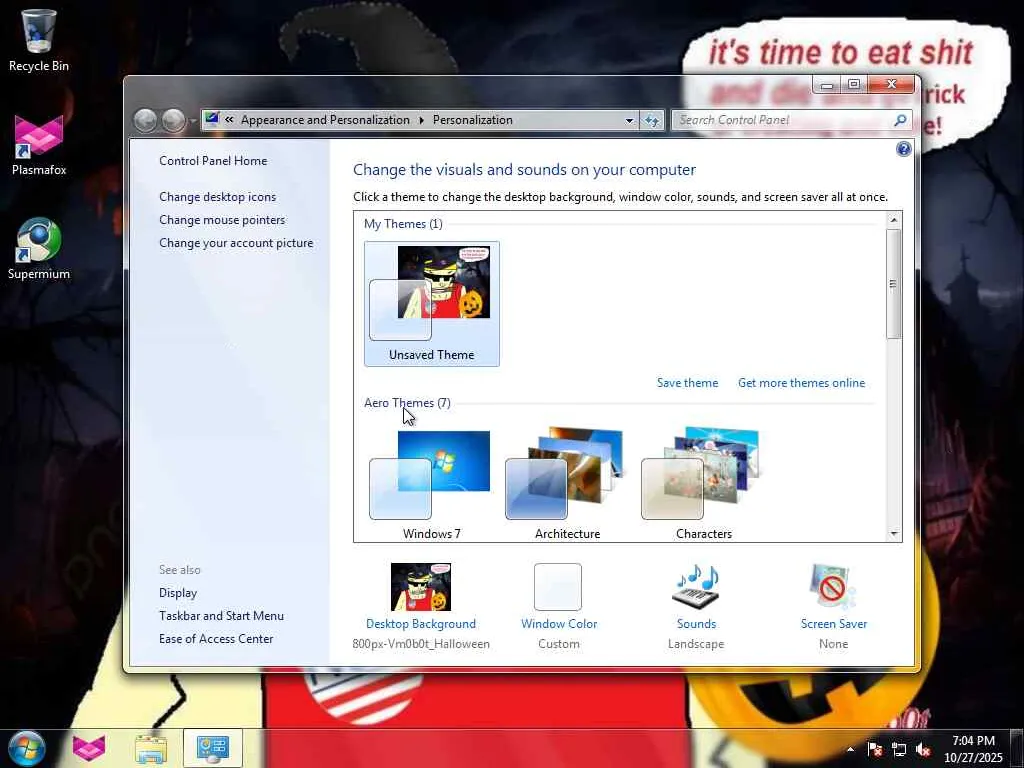Launch Plasmafox from the desktop shortcut

coord(39,144)
